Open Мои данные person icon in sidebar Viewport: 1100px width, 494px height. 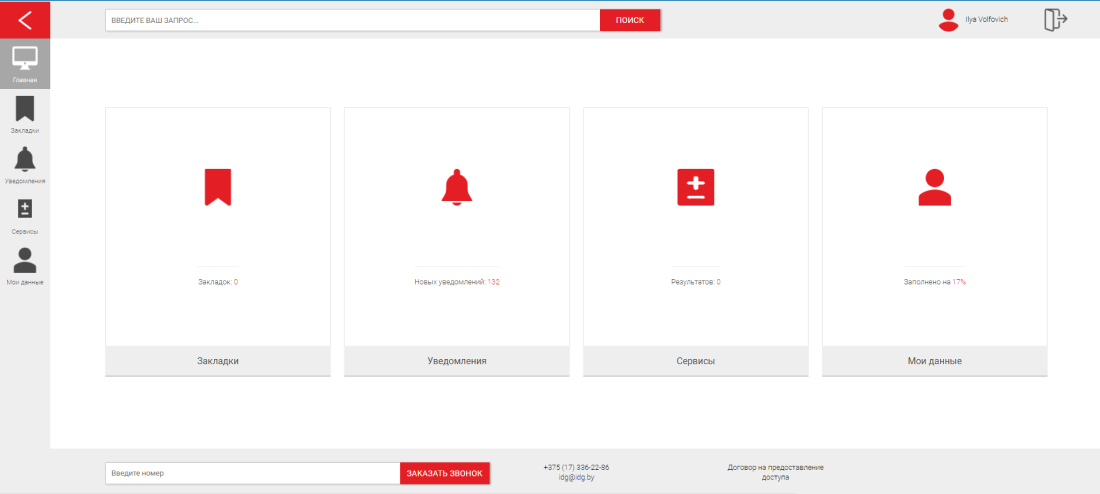[25, 261]
